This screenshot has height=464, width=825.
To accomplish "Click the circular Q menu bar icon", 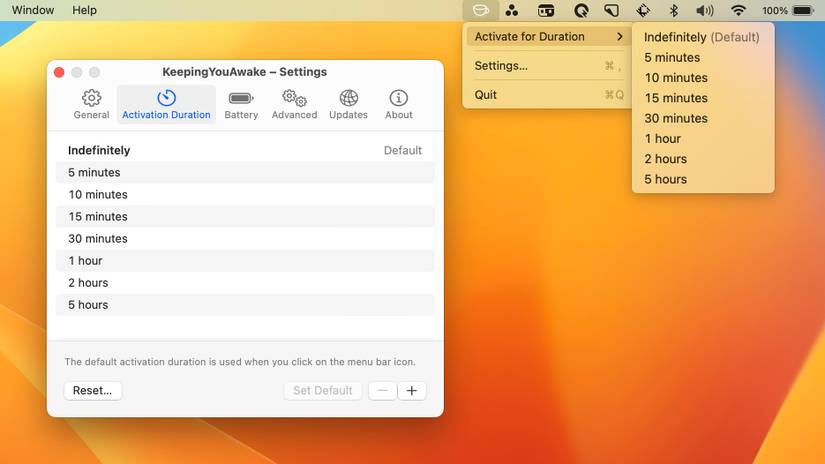I will point(581,11).
